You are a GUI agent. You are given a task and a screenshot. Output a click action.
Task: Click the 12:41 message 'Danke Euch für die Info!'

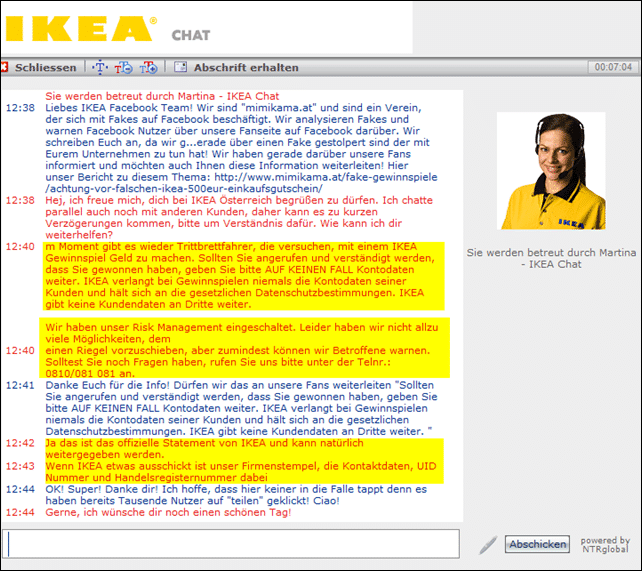[x=241, y=408]
